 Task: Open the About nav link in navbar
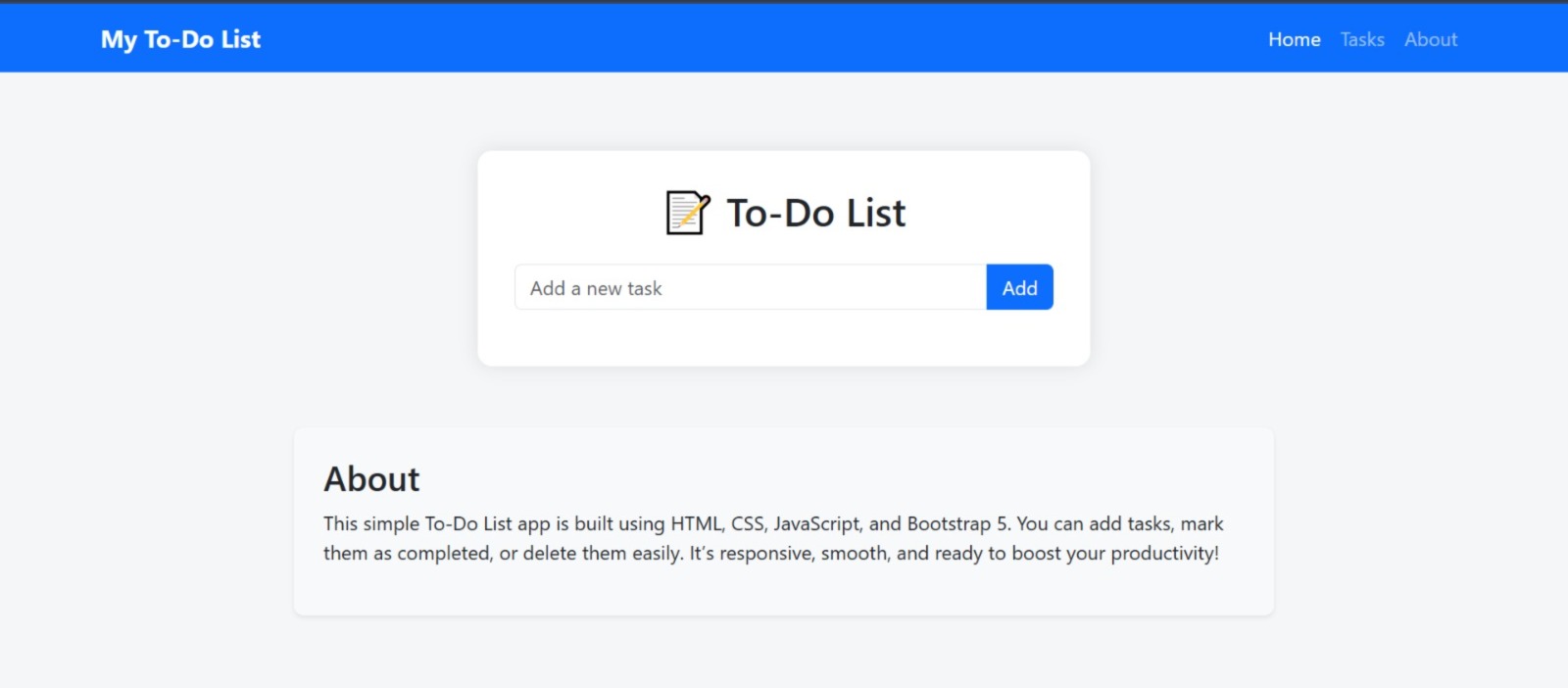click(x=1431, y=39)
